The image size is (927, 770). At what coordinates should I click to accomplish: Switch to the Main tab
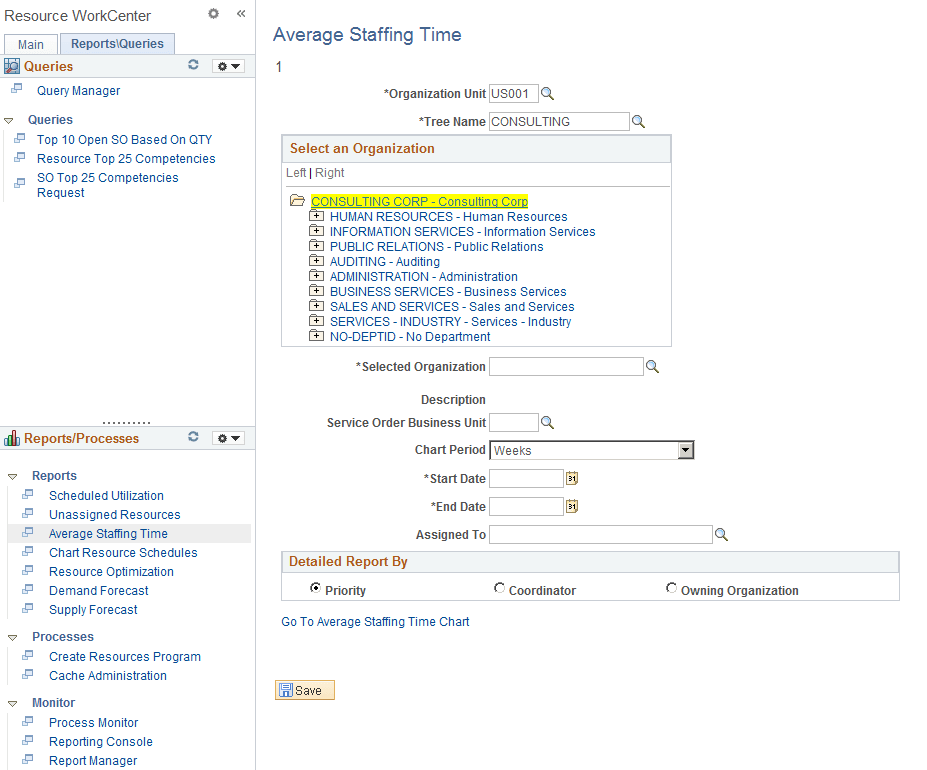30,44
